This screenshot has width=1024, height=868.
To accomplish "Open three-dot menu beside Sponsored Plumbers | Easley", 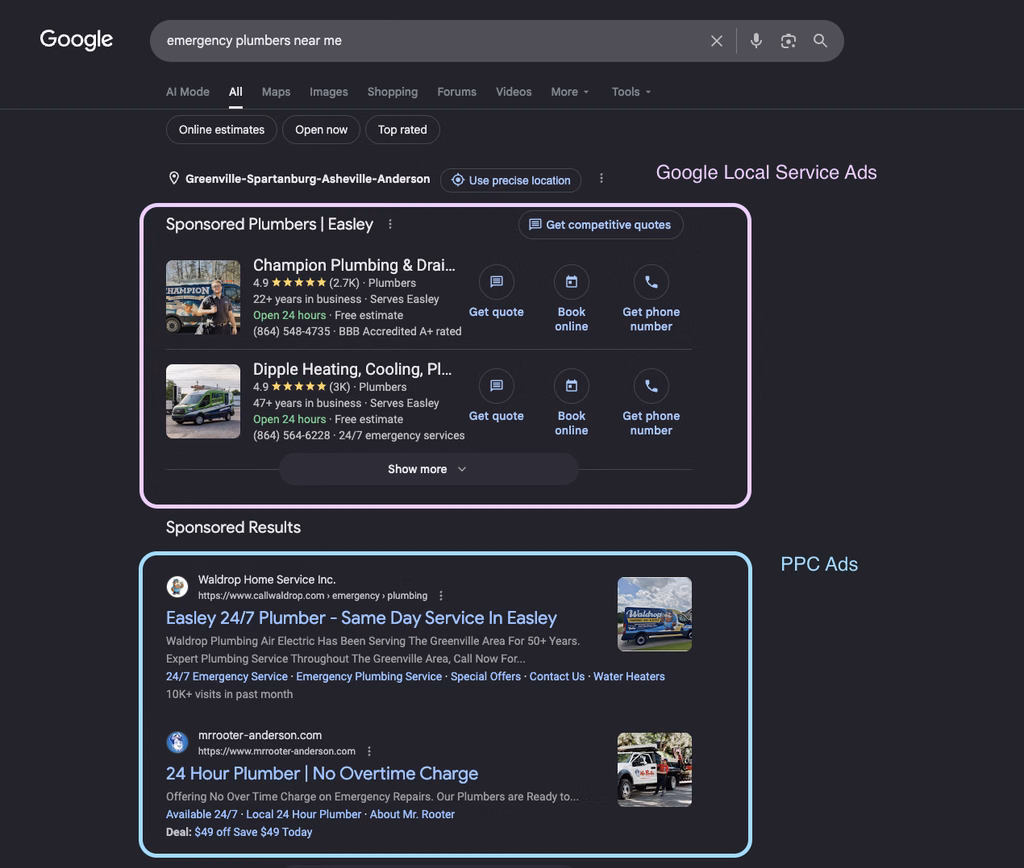I will (x=391, y=224).
